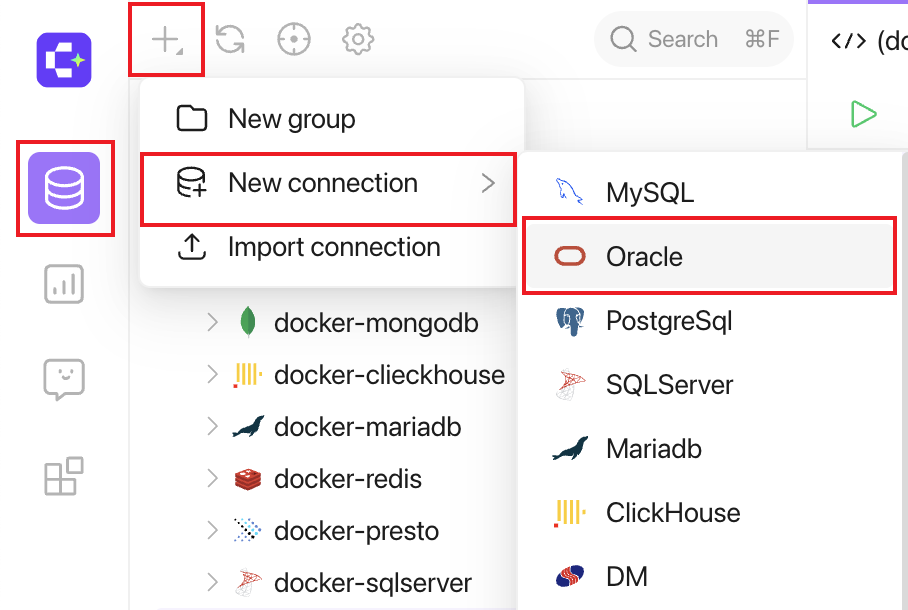Click the locate target crosshair icon
Image resolution: width=908 pixels, height=610 pixels.
pyautogui.click(x=294, y=39)
